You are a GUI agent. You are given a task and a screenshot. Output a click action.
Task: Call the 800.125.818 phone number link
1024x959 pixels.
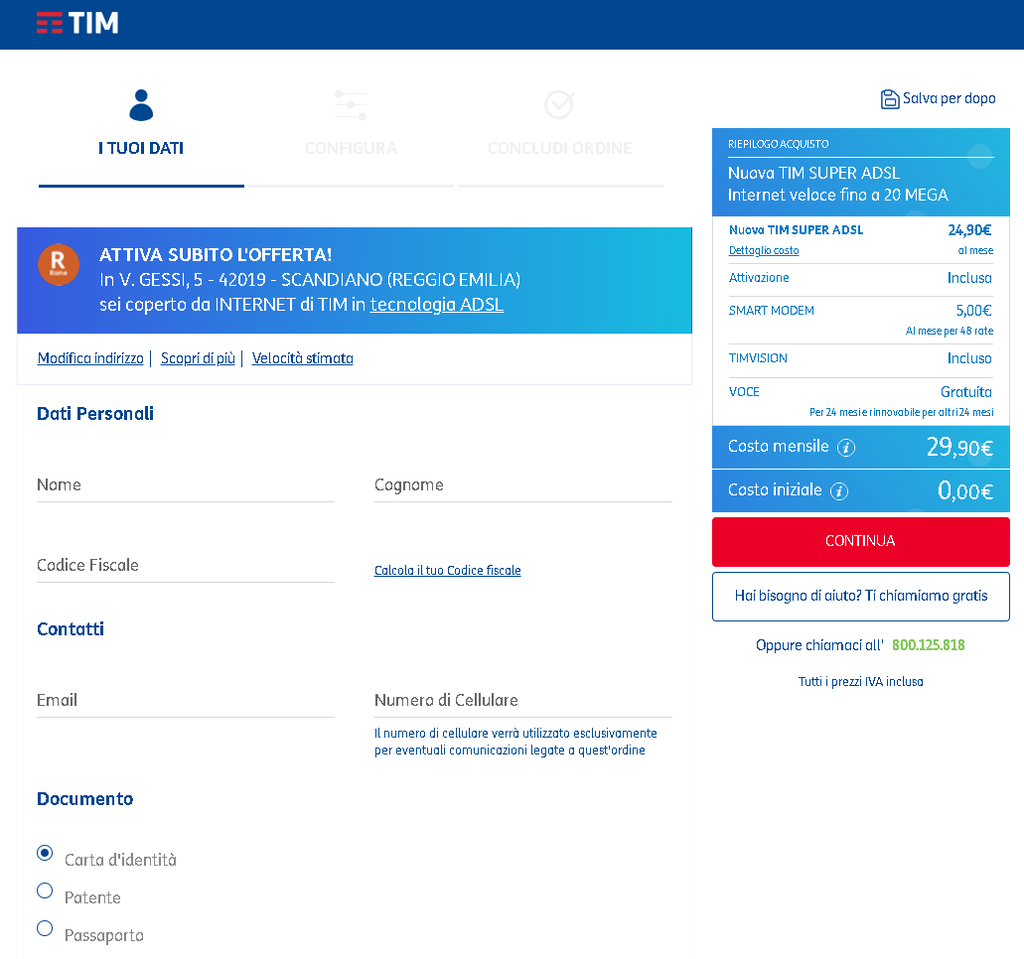click(x=928, y=645)
